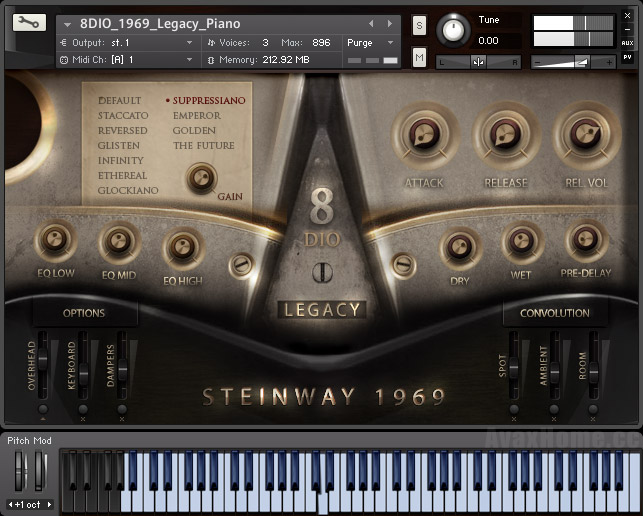
Task: Toggle the AMBIENT on/off button
Action: [554, 409]
